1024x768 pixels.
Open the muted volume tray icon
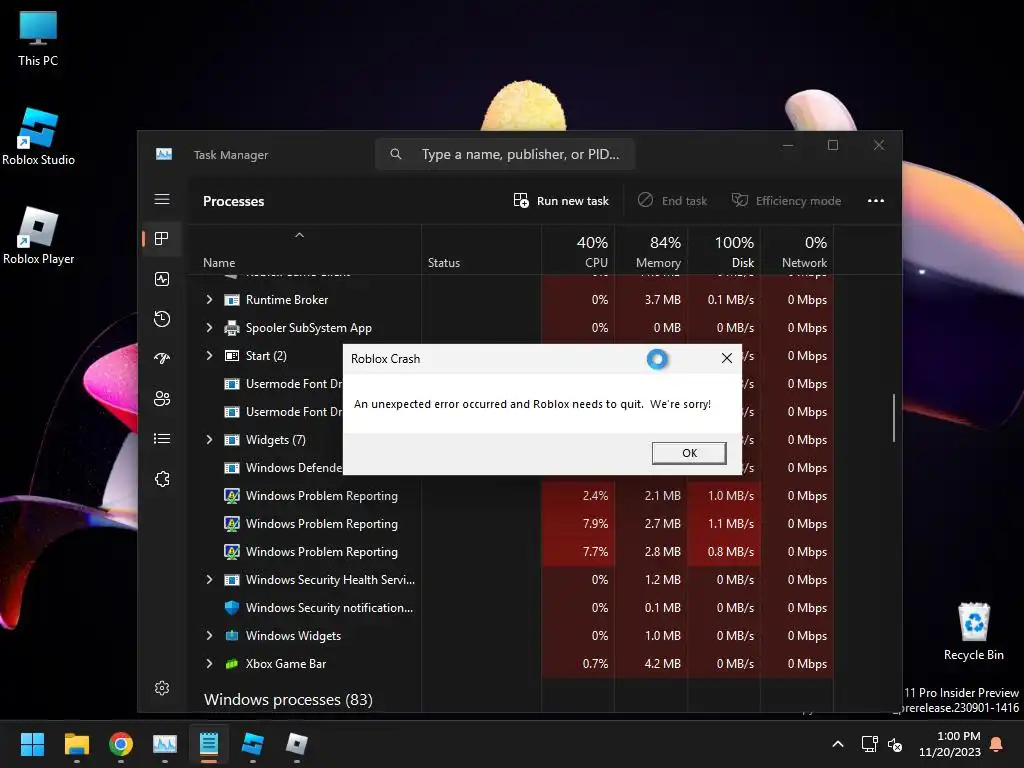point(895,744)
